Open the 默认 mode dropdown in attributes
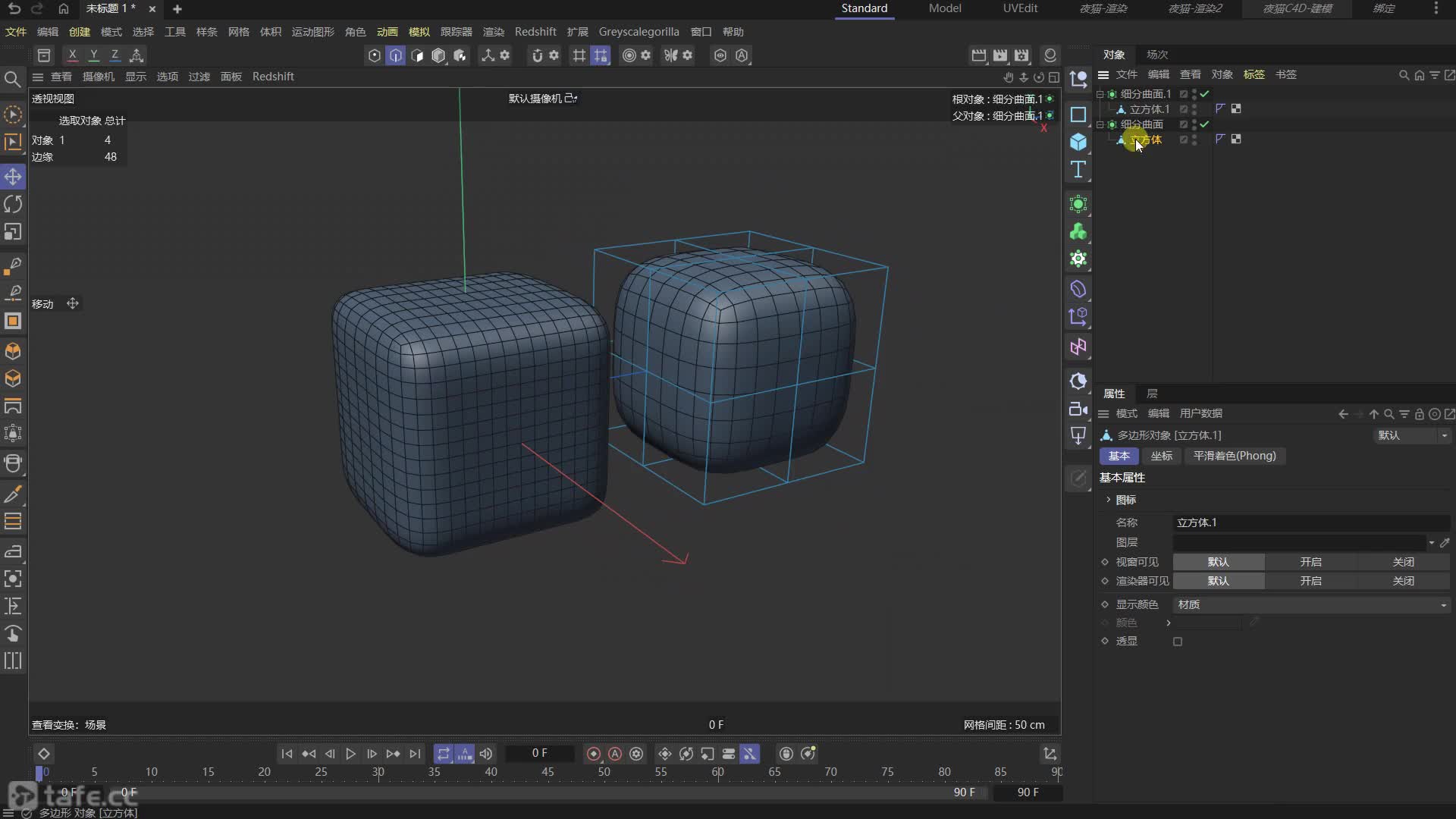 (1411, 435)
